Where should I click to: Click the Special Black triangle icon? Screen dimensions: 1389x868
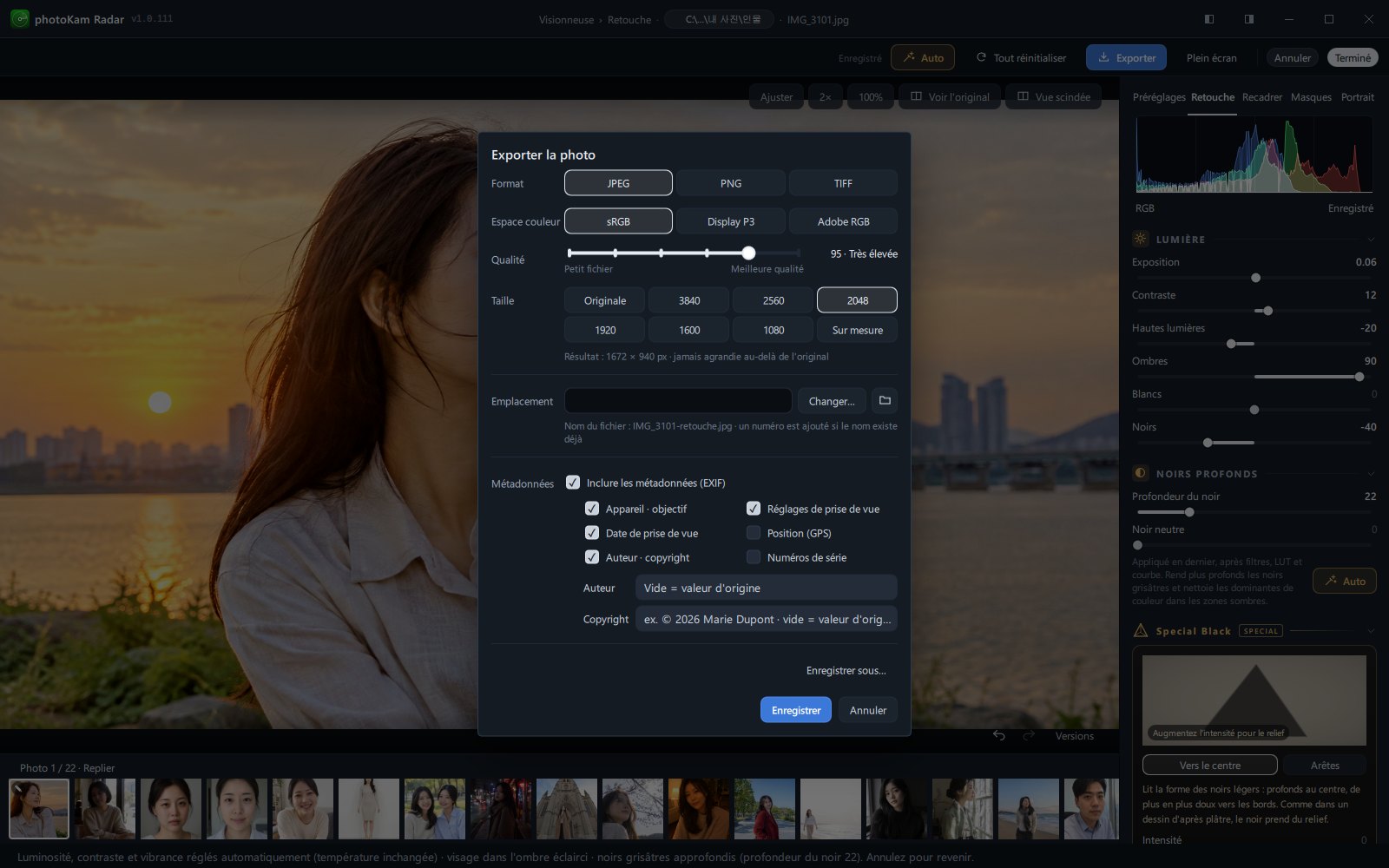1141,631
